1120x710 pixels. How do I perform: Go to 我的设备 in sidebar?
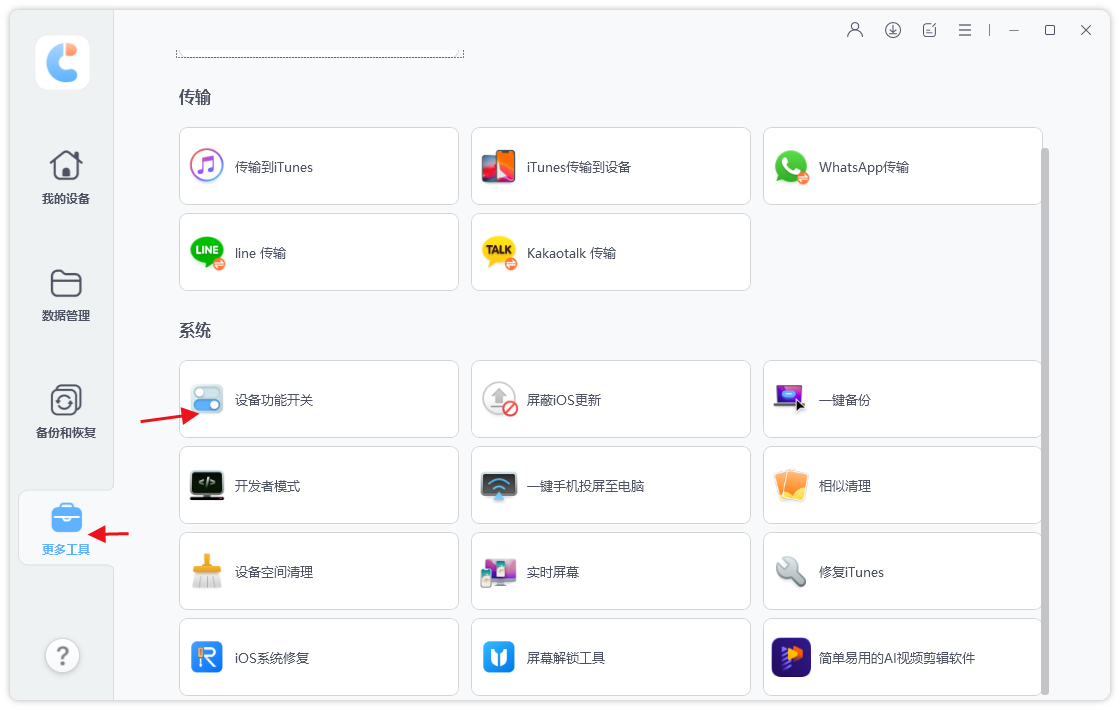point(66,178)
